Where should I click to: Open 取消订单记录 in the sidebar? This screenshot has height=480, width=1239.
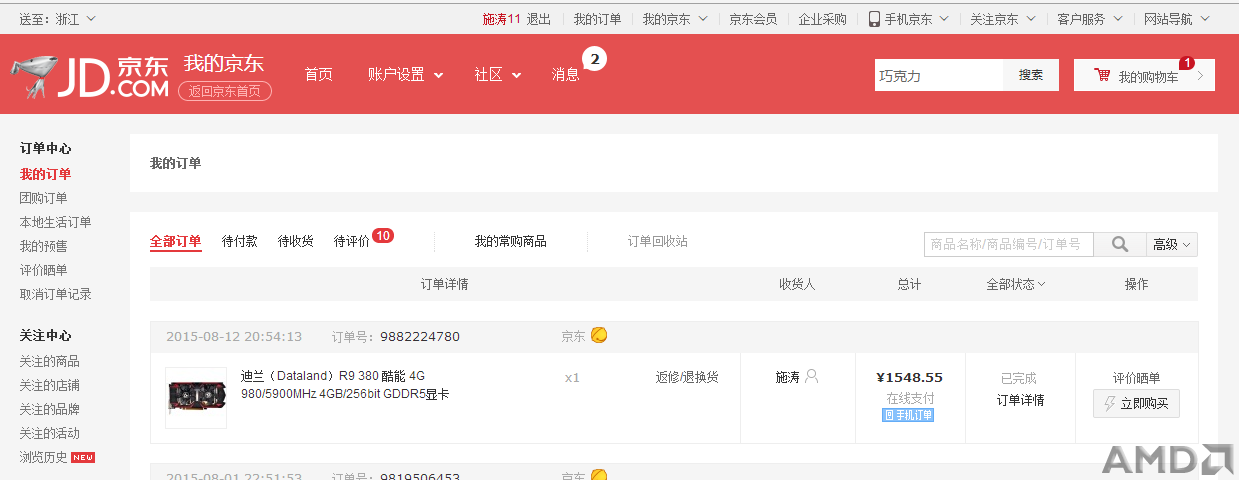coord(56,294)
